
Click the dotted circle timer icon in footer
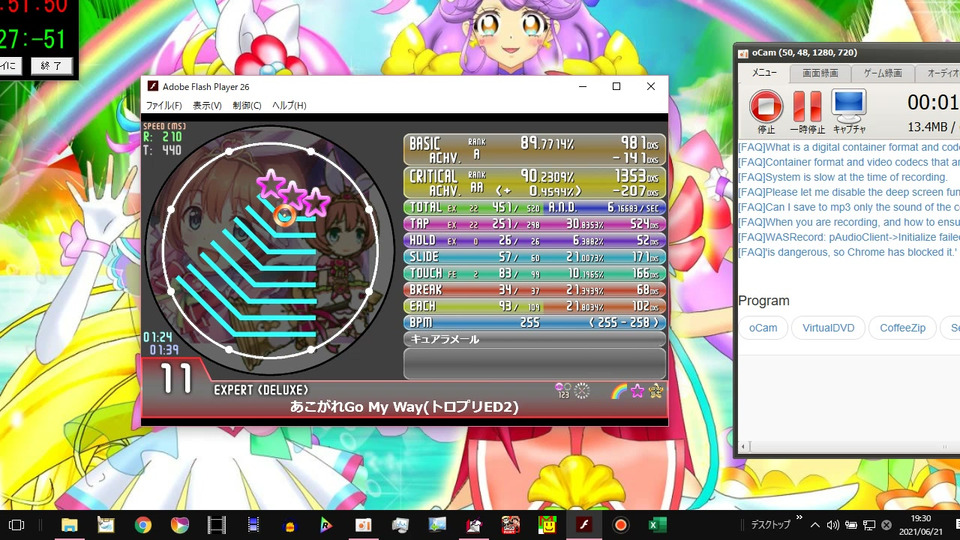[x=582, y=391]
